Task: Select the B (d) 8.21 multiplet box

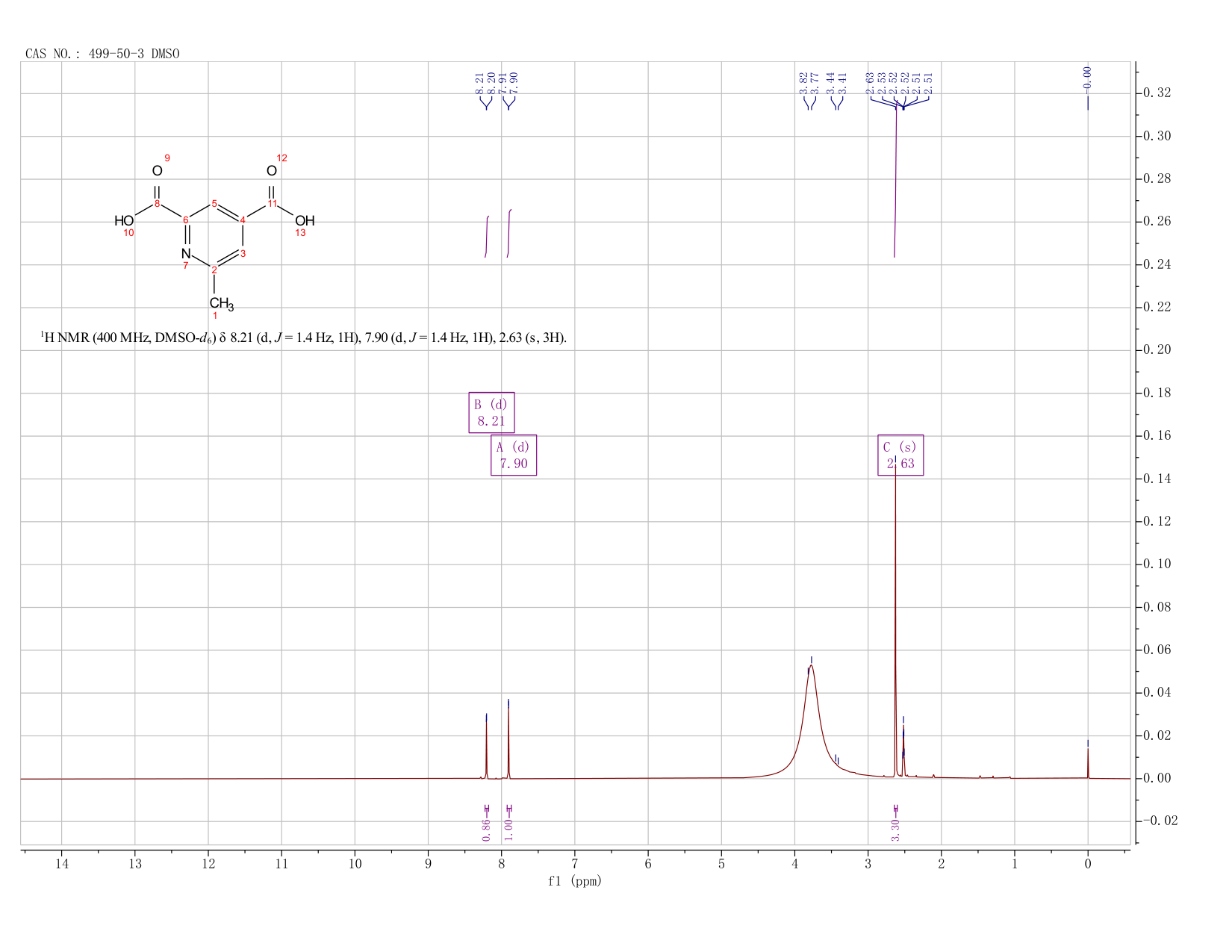Action: tap(491, 412)
